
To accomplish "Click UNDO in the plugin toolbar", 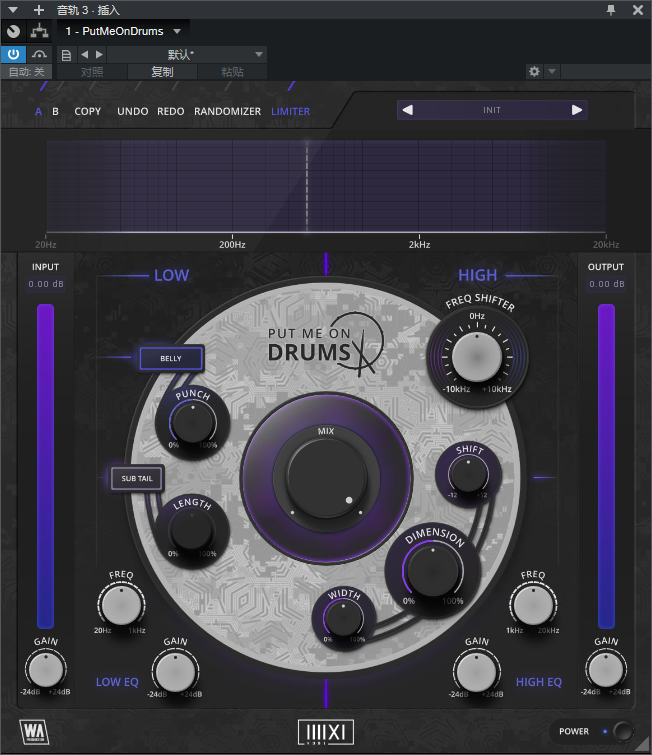I will click(132, 111).
